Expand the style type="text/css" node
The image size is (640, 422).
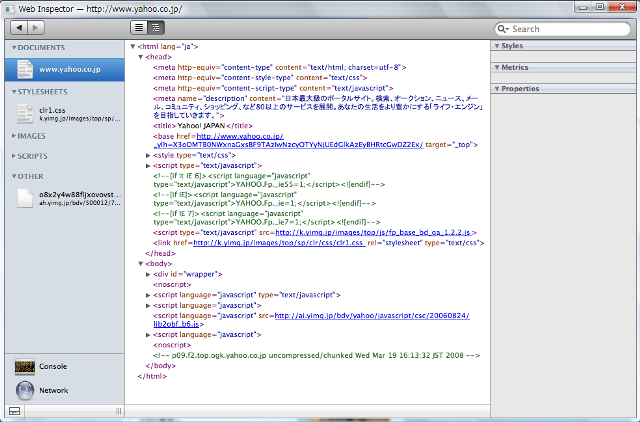click(148, 155)
